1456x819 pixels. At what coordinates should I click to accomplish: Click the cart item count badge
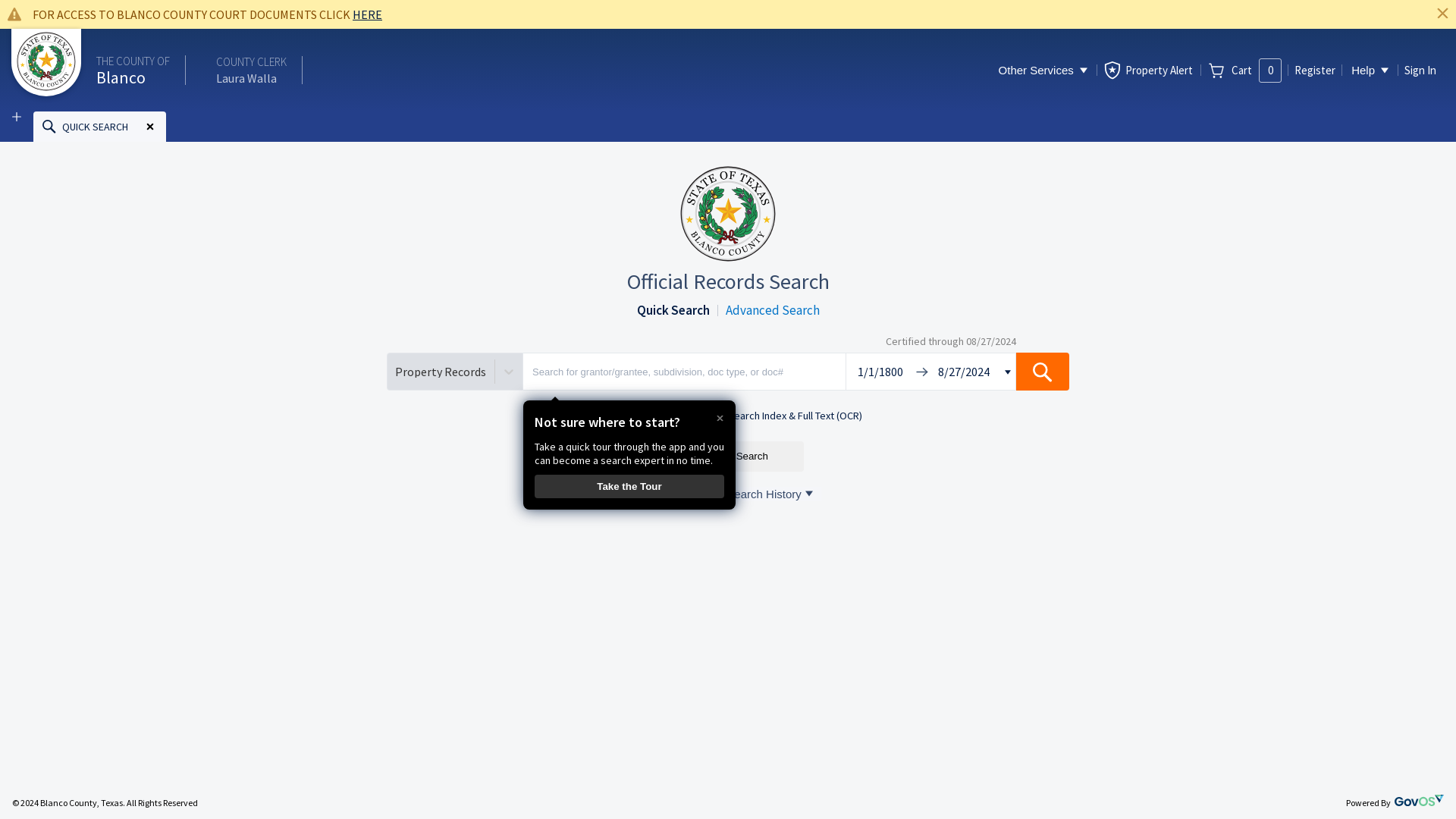(1270, 71)
